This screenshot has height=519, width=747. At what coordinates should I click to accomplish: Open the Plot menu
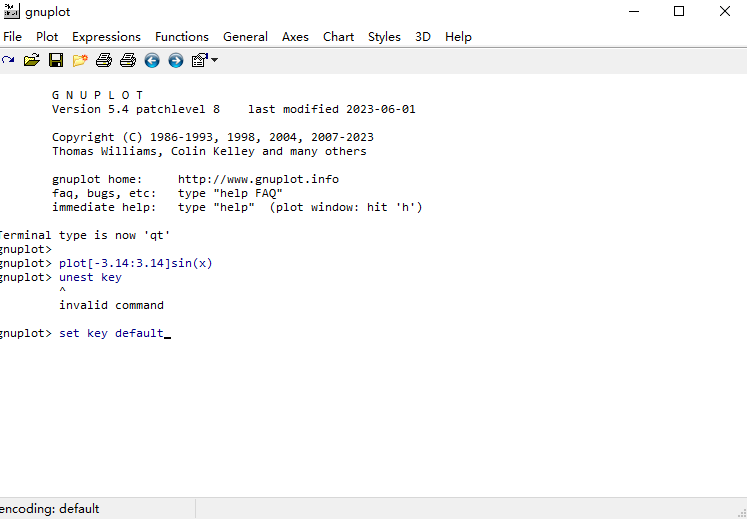pos(47,37)
